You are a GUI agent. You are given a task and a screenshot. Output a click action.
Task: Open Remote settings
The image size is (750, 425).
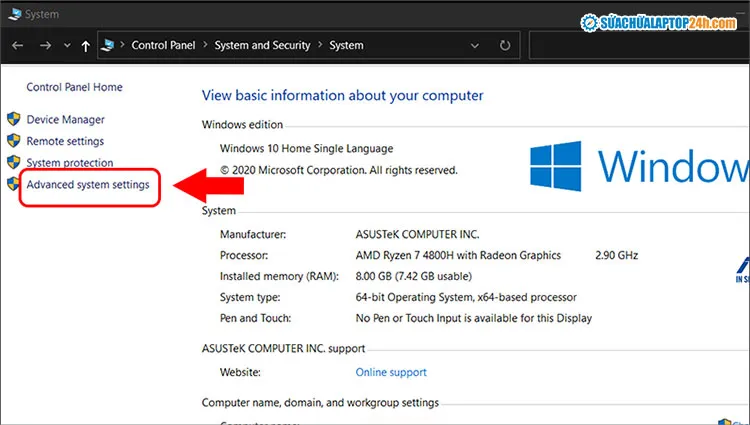(x=65, y=141)
